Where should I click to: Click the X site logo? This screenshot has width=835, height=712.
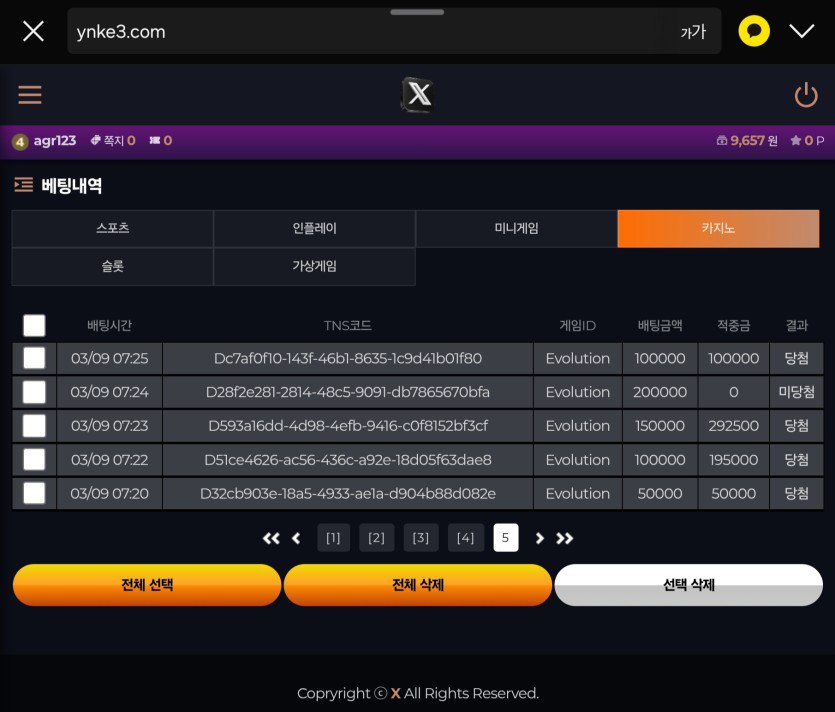[417, 95]
